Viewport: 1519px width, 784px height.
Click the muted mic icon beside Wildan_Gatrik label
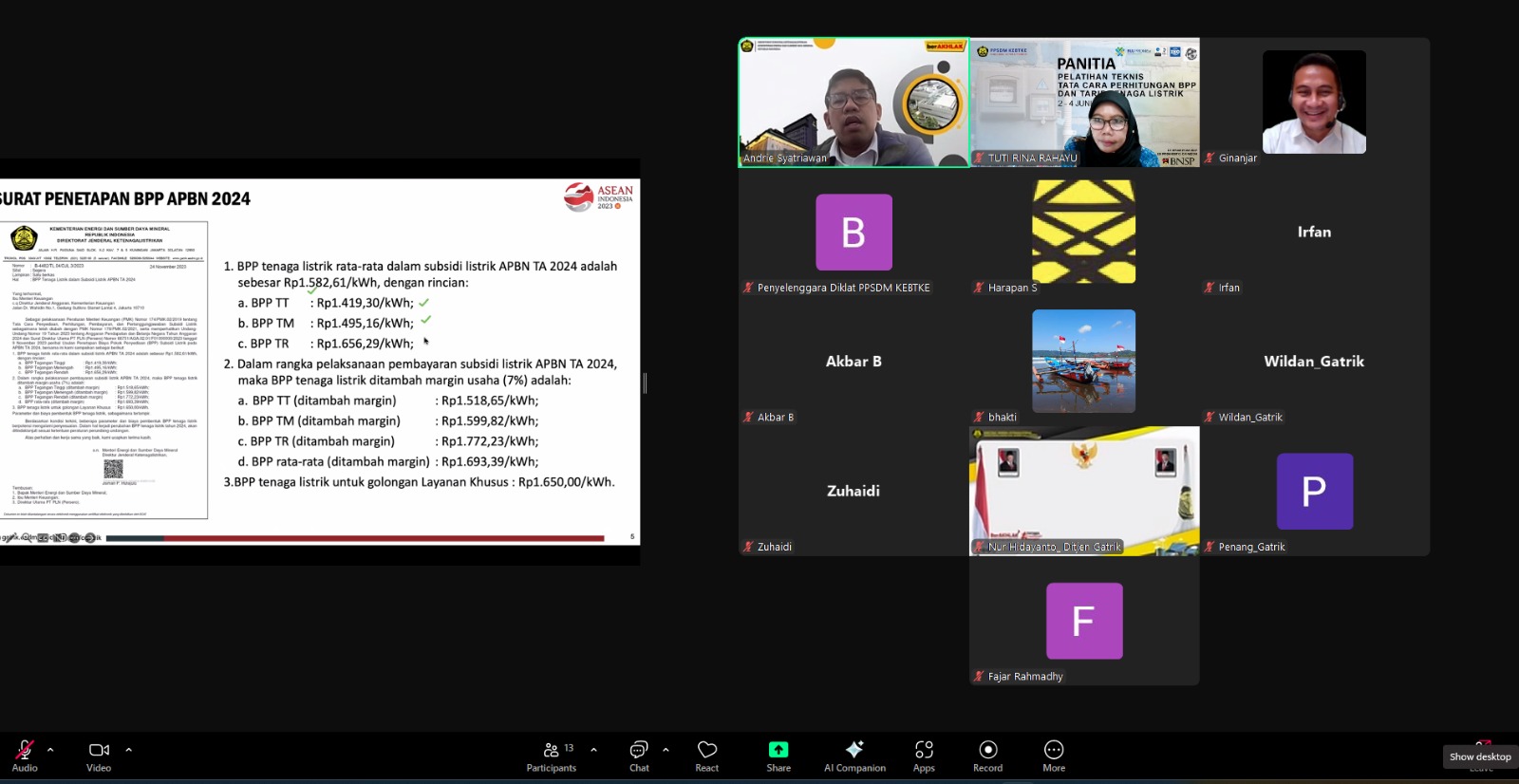coord(1210,417)
